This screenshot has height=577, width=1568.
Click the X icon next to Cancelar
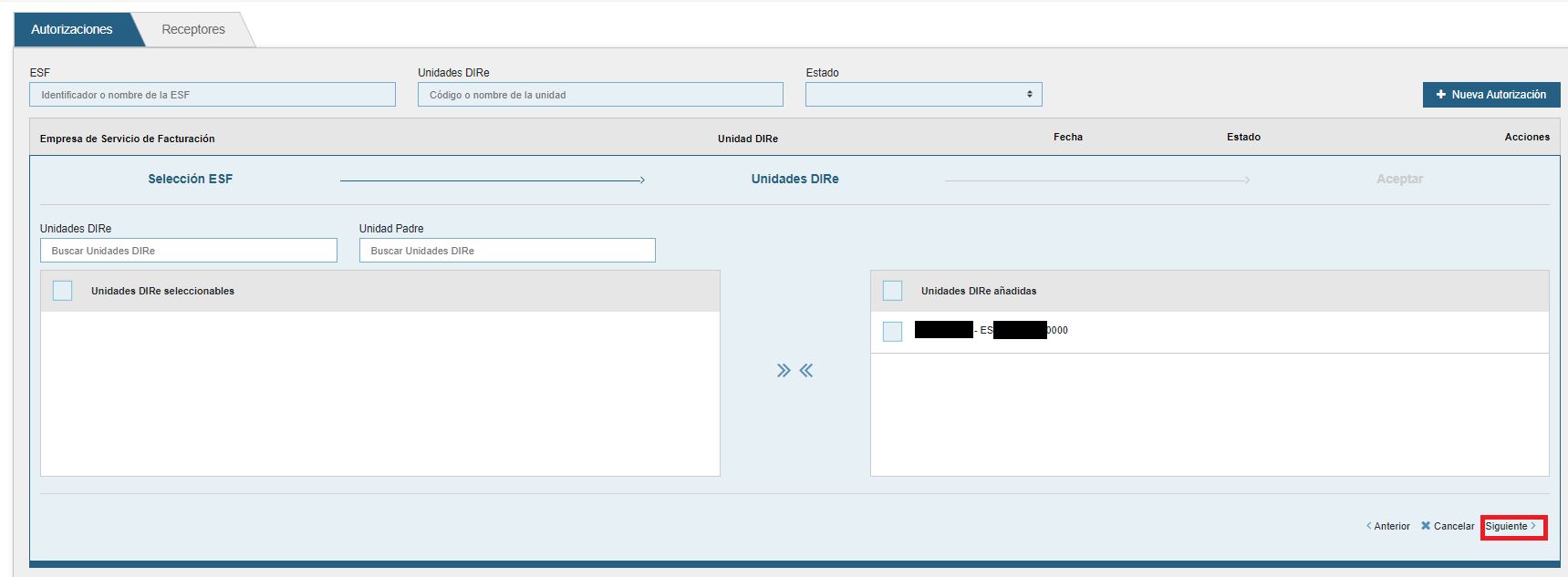(1426, 526)
